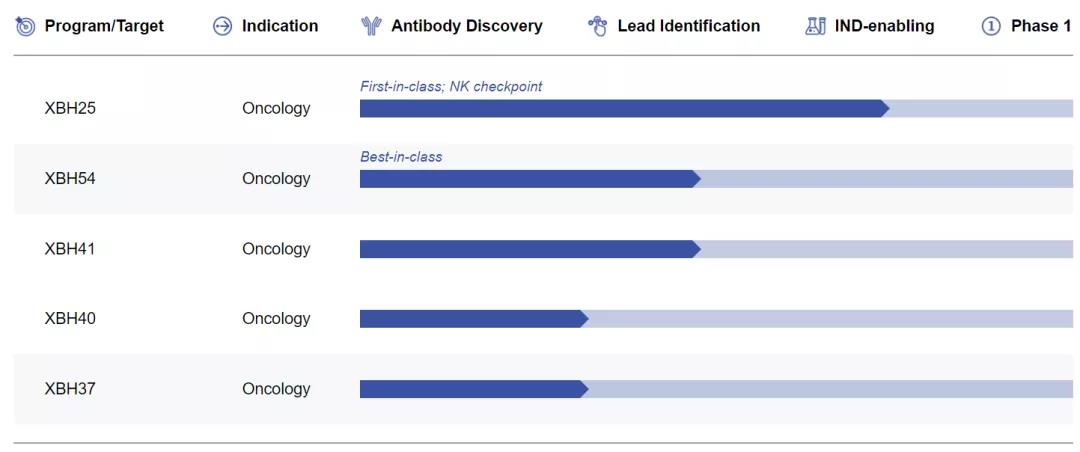Click the XBH41 program name
The image size is (1080, 452).
70,248
